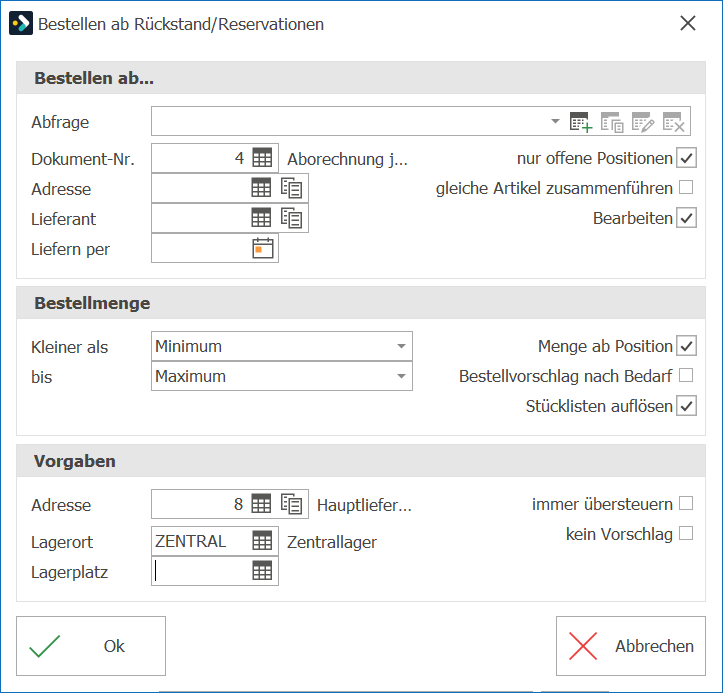Screen dimensions: 723x693
Task: Click the application logo in title bar
Action: point(21,23)
